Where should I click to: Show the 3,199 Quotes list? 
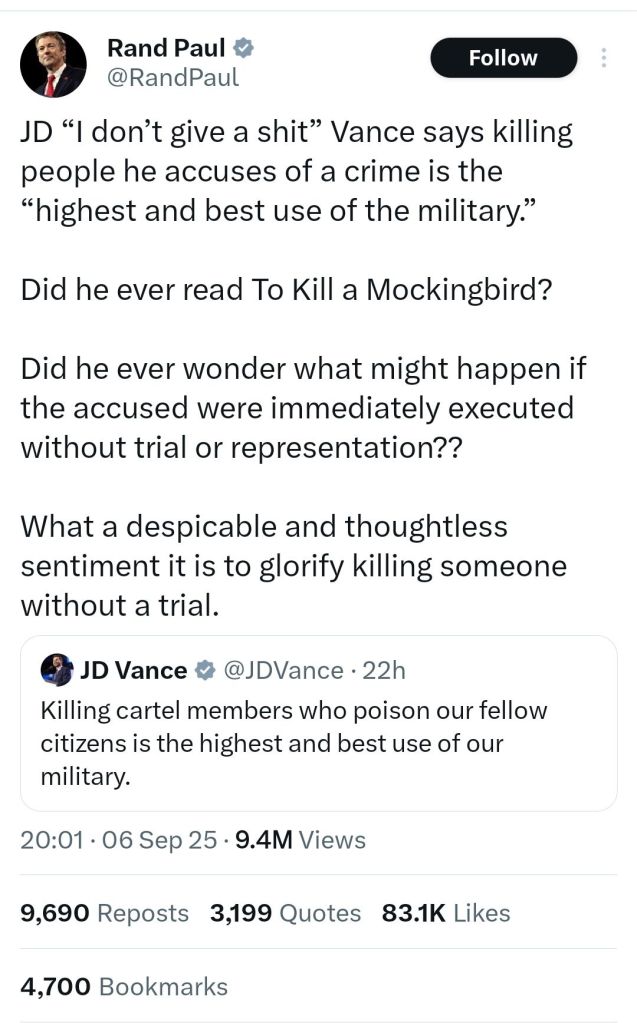[x=285, y=913]
